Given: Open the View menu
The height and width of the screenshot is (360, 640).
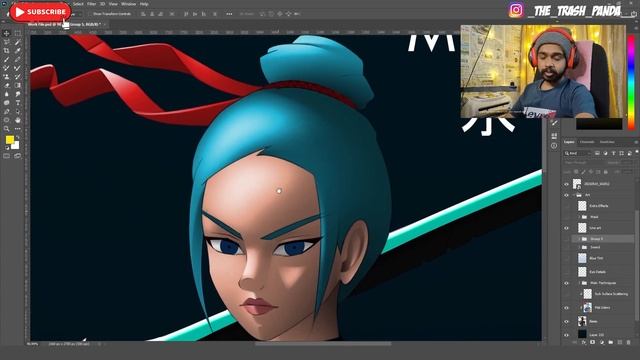Looking at the screenshot, I should click(x=113, y=4).
